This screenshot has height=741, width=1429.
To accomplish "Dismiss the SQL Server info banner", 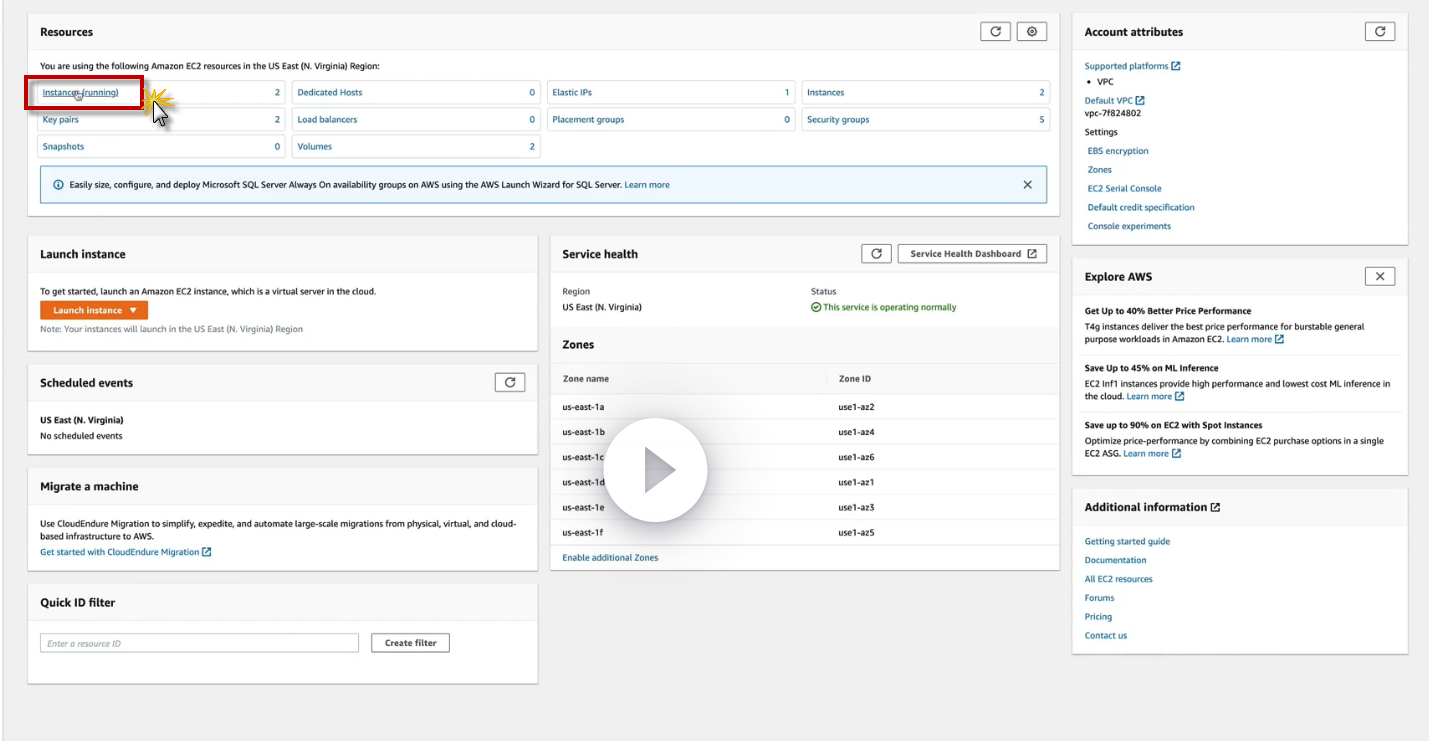I will point(1027,185).
